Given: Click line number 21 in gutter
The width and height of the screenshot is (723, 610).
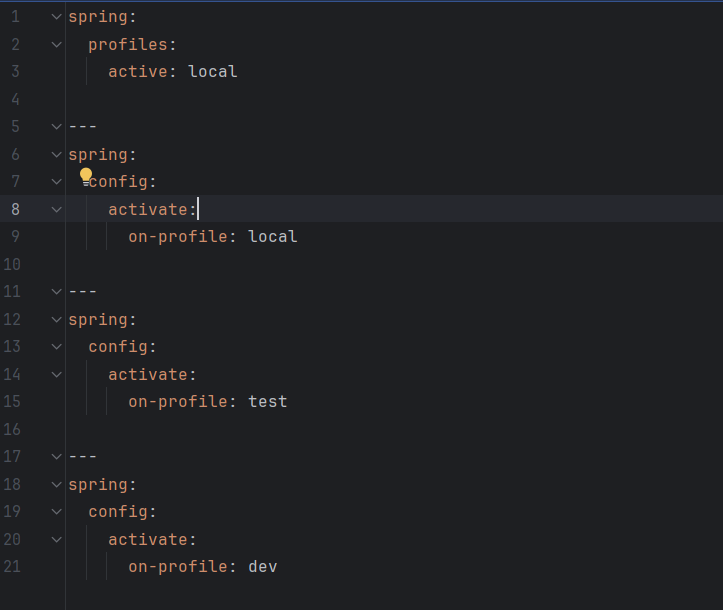Looking at the screenshot, I should (12, 567).
